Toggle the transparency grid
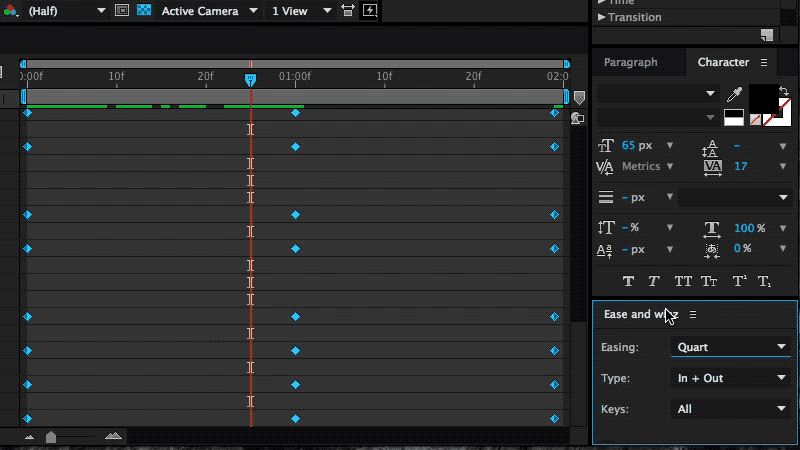Screen dimensions: 800x450 click(x=144, y=10)
